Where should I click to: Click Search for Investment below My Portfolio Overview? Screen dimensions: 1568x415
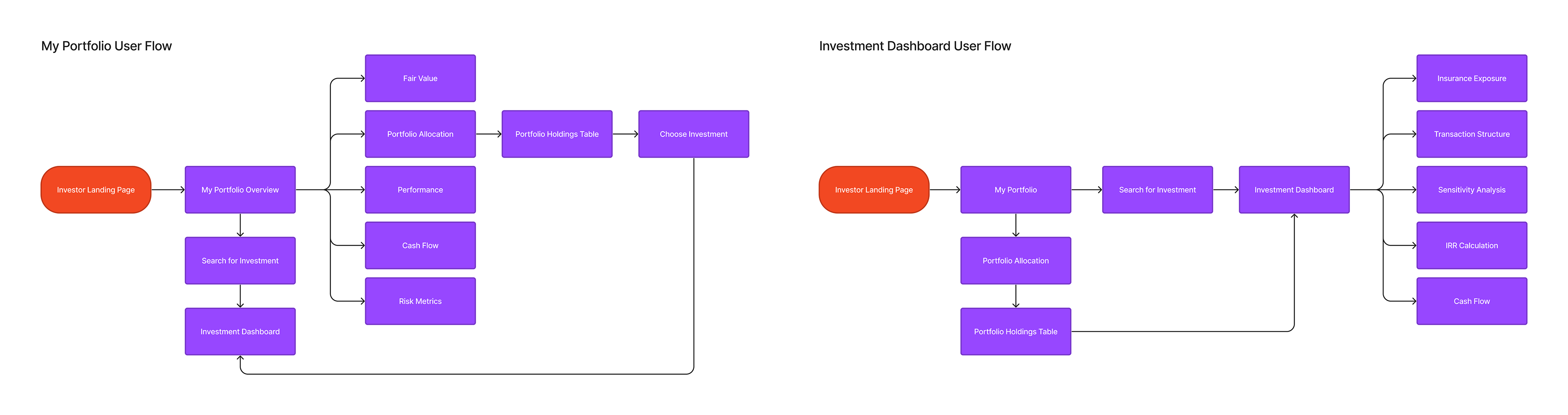point(241,261)
